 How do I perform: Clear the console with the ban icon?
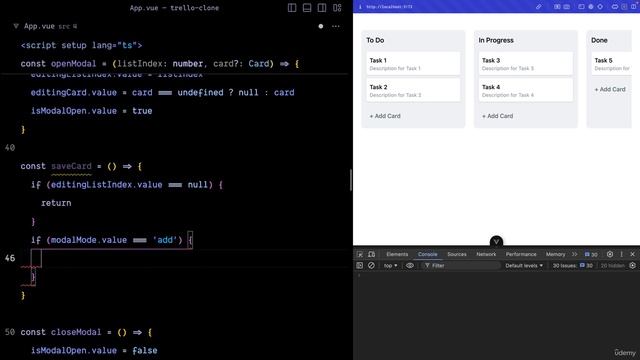tap(371, 265)
